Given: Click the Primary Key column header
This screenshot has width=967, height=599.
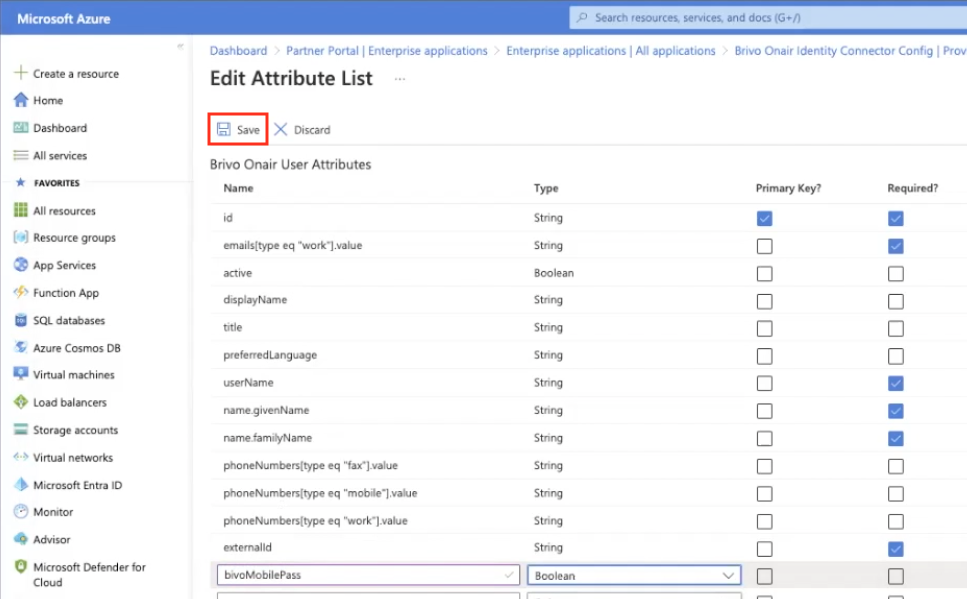Looking at the screenshot, I should (788, 188).
